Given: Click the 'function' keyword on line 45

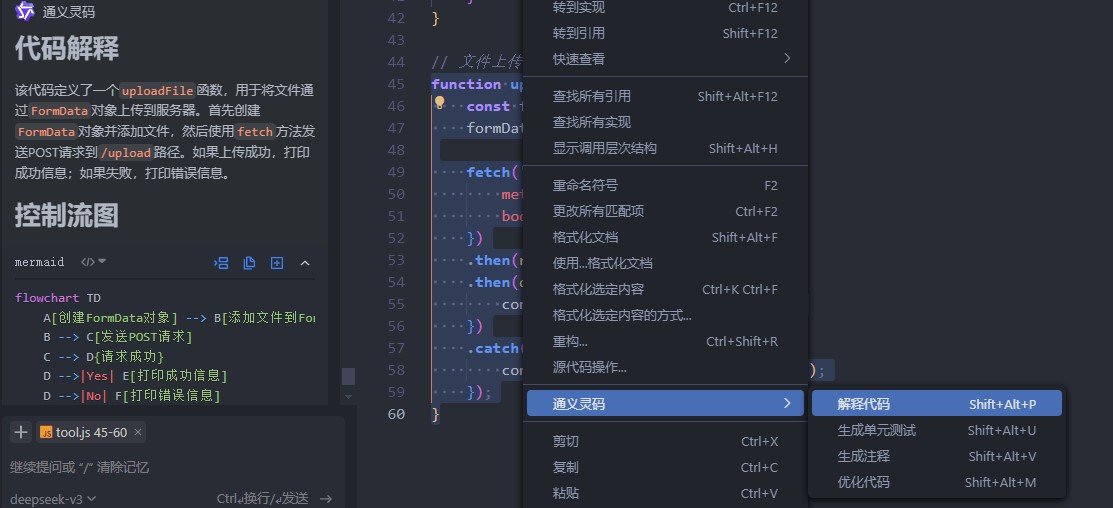Looking at the screenshot, I should click(466, 84).
